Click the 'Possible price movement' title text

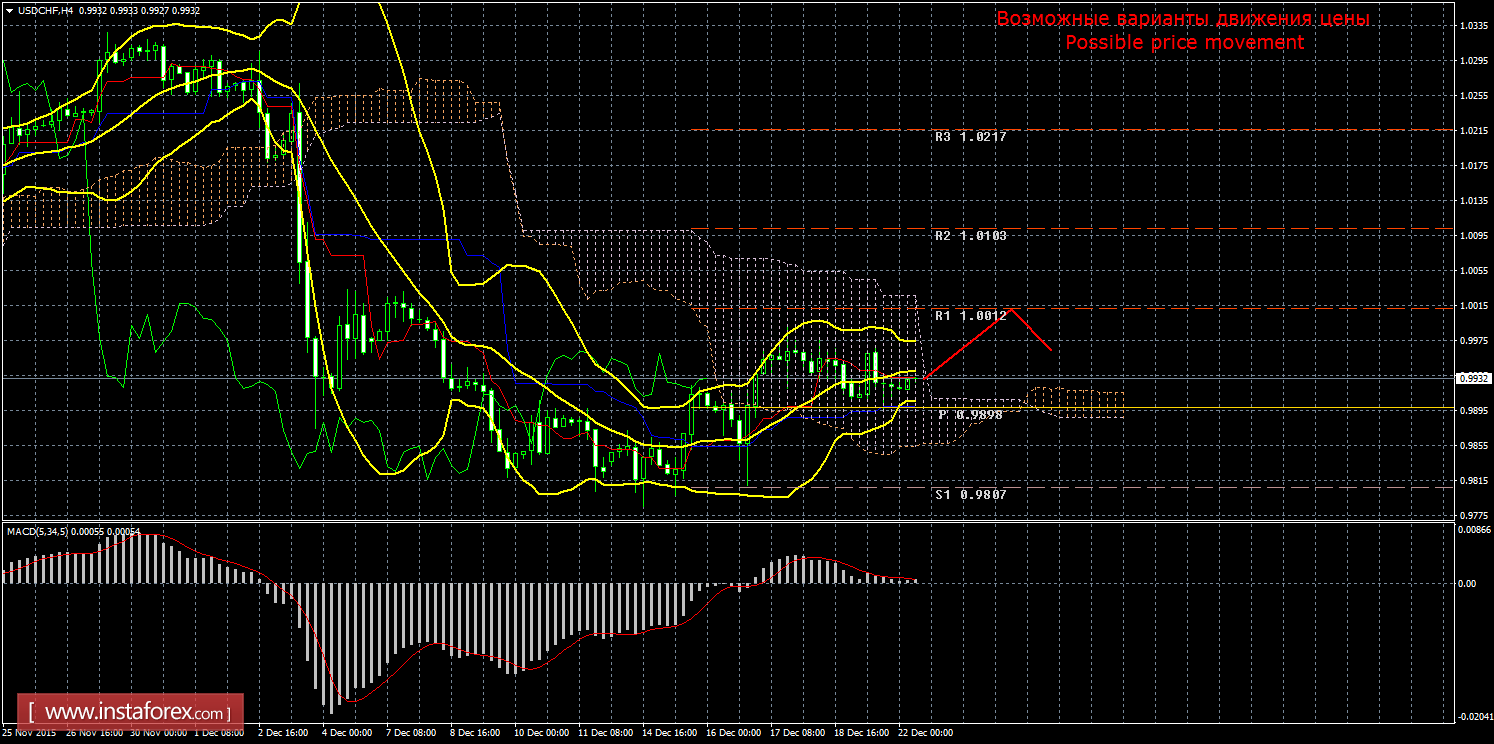[1184, 42]
